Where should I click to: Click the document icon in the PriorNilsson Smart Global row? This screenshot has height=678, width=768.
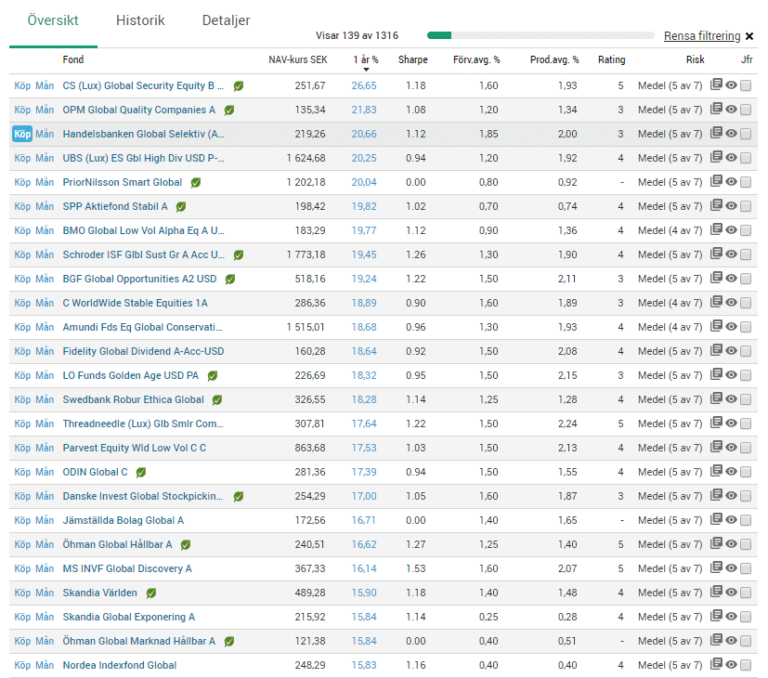[716, 182]
